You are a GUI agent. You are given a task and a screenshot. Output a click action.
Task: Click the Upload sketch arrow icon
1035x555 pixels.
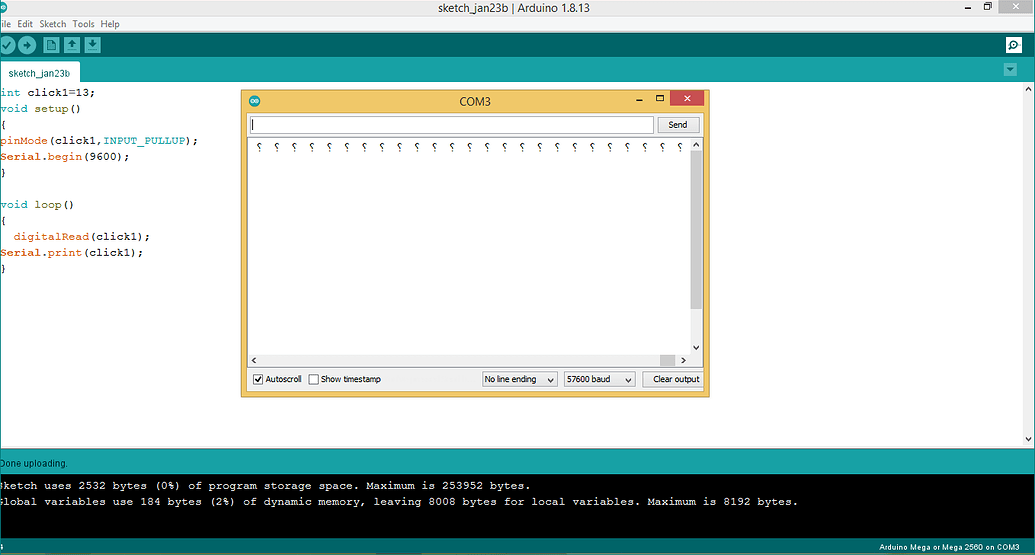pyautogui.click(x=27, y=45)
